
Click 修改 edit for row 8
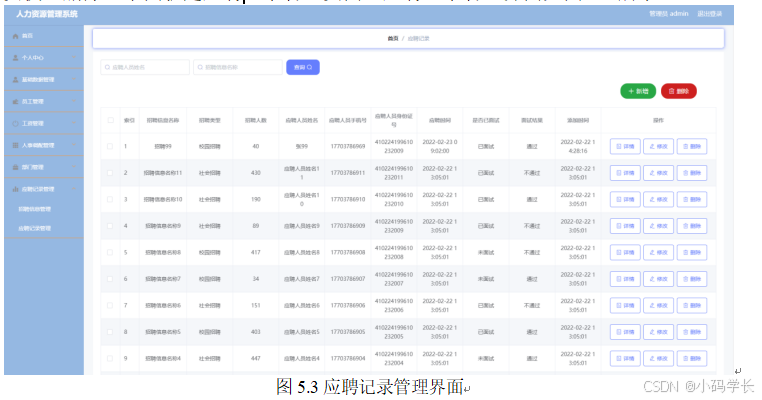658,332
